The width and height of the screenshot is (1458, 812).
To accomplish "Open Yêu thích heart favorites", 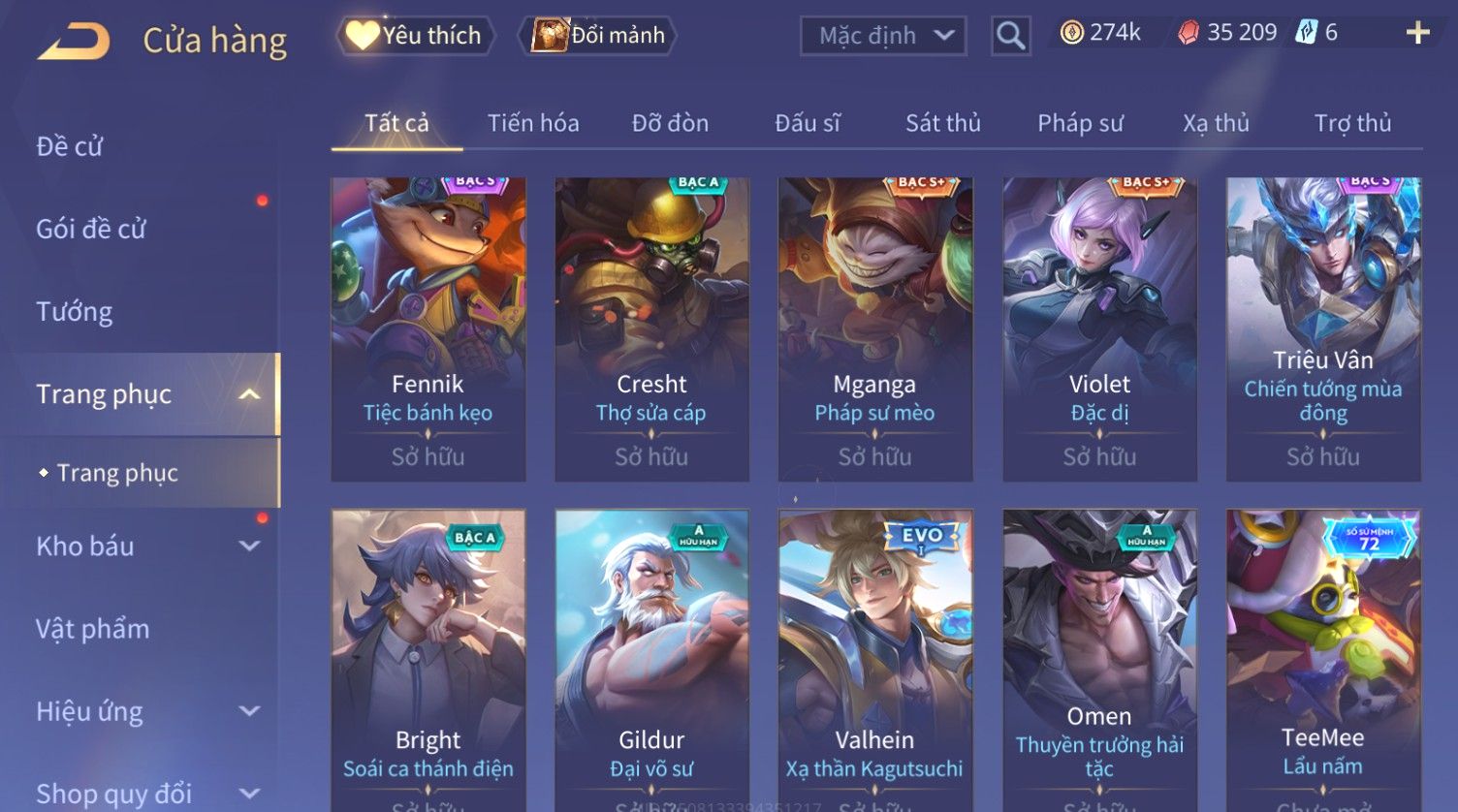I will pos(416,36).
